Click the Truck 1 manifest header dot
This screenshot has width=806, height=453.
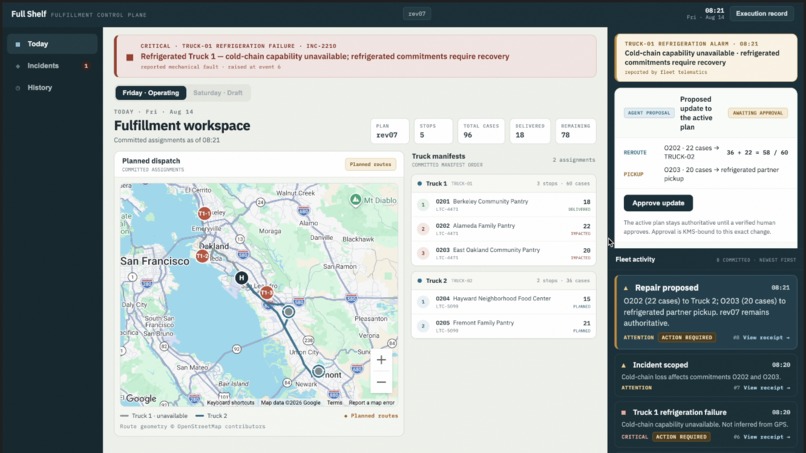(x=419, y=184)
